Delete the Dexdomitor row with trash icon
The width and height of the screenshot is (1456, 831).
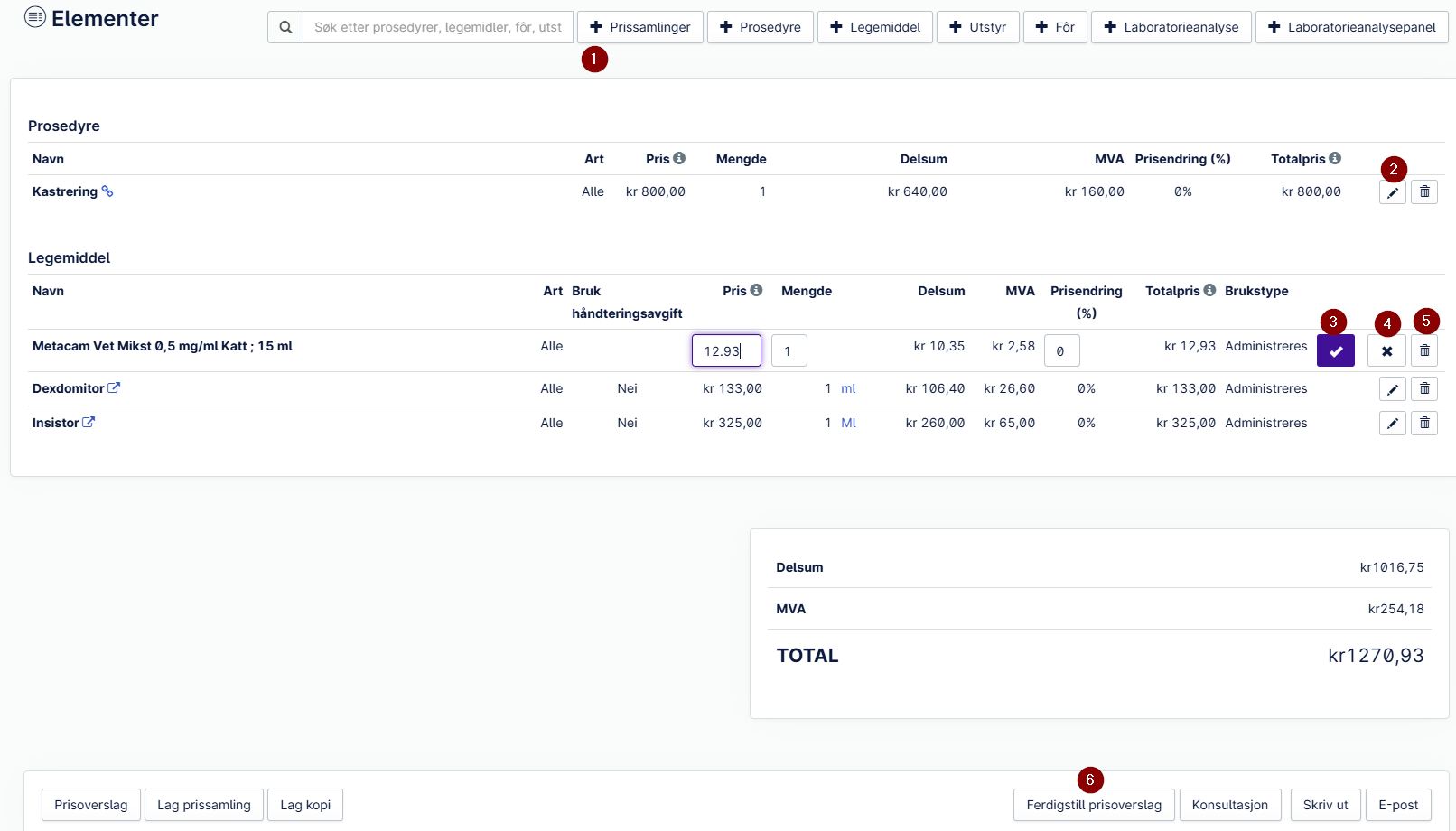click(x=1424, y=389)
